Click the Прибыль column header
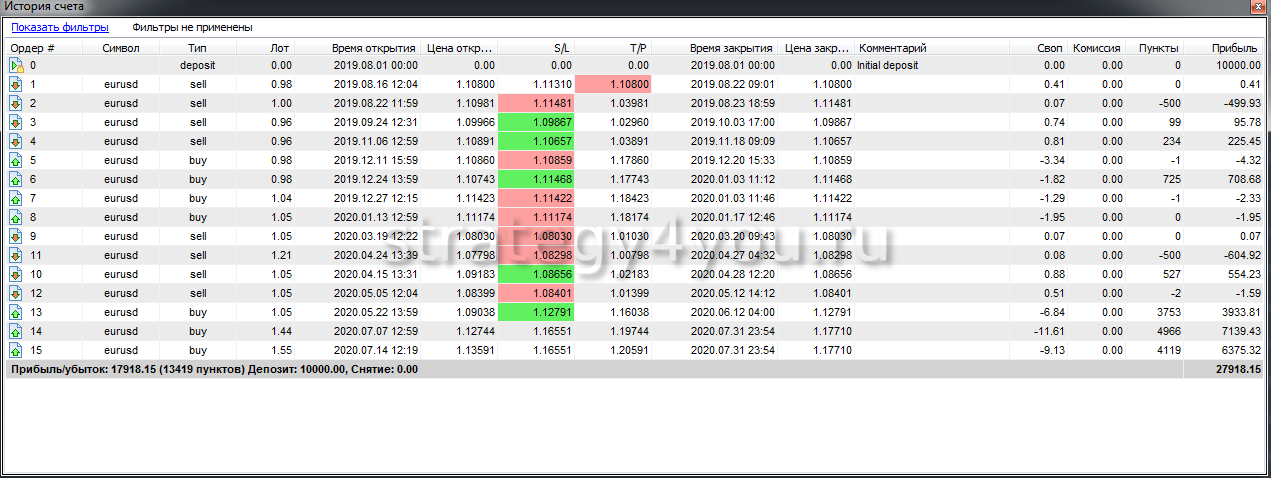The image size is (1271, 478). 1234,47
